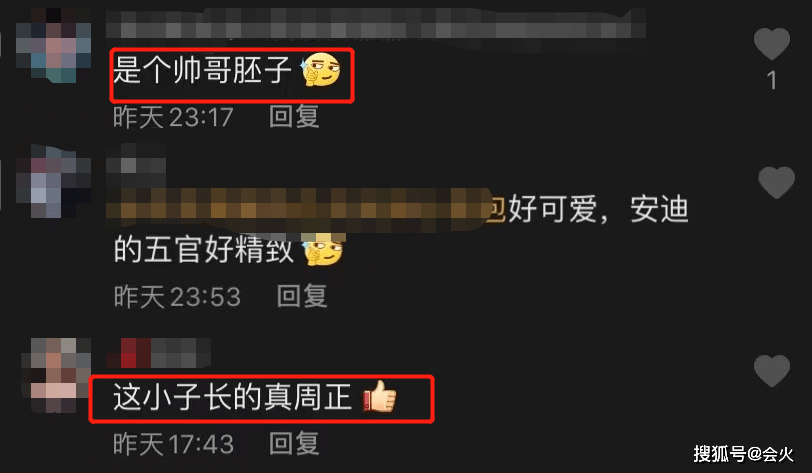Click the smirking emoji after 五官好精致
812x473 pixels.
tap(324, 250)
